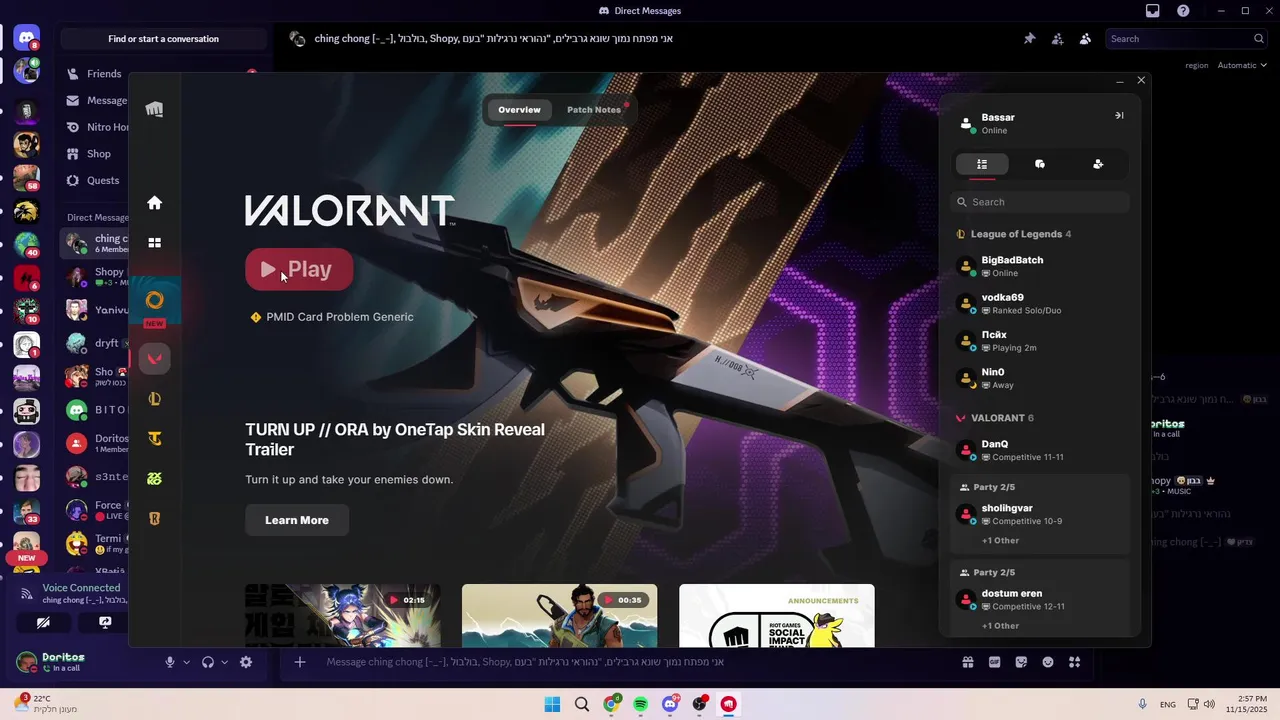
Task: Open the apps launcher icon in message bar
Action: (x=1075, y=662)
